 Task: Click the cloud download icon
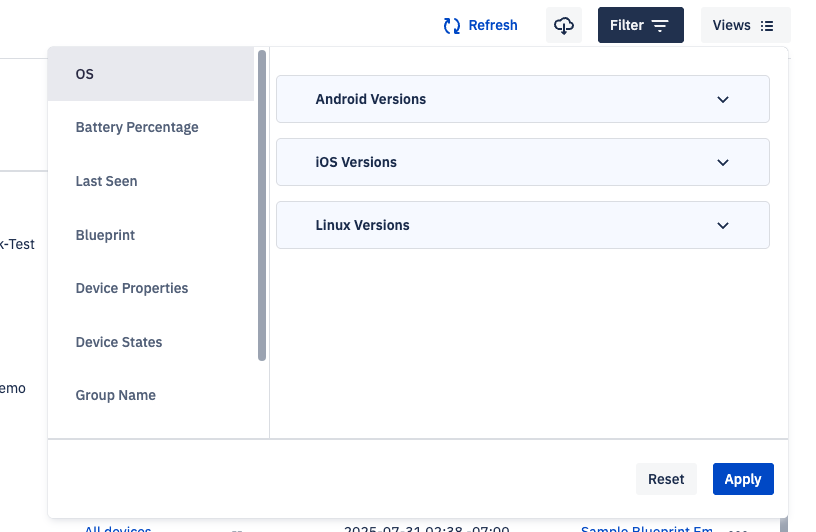[564, 26]
